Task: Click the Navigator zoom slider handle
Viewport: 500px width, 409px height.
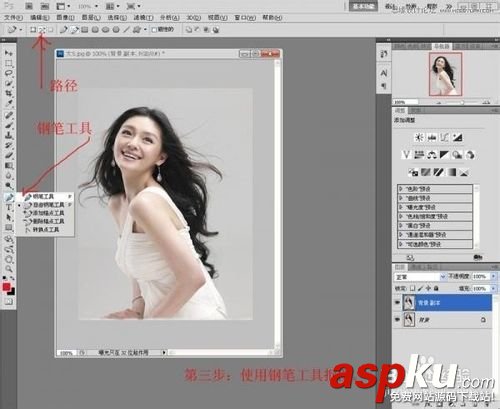Action: tap(463, 103)
